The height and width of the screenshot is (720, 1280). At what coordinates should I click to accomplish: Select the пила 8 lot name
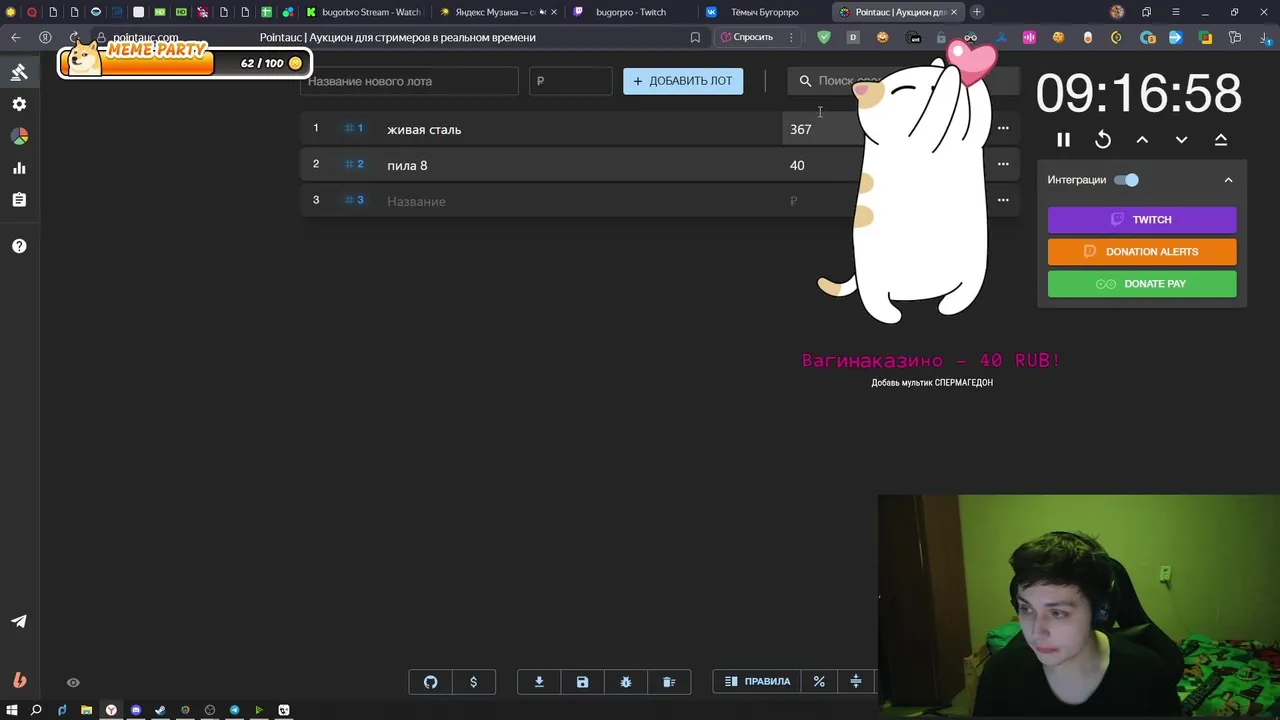tap(407, 165)
